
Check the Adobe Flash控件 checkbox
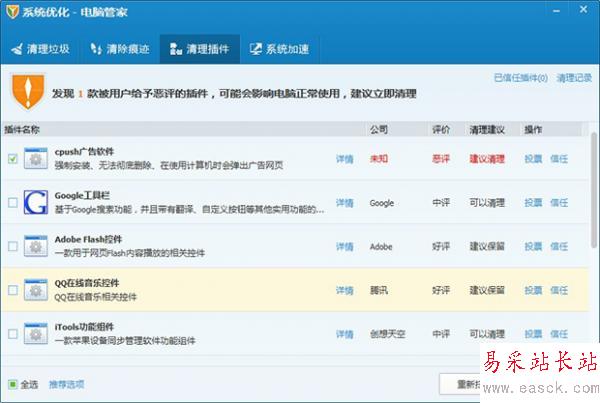(x=13, y=246)
